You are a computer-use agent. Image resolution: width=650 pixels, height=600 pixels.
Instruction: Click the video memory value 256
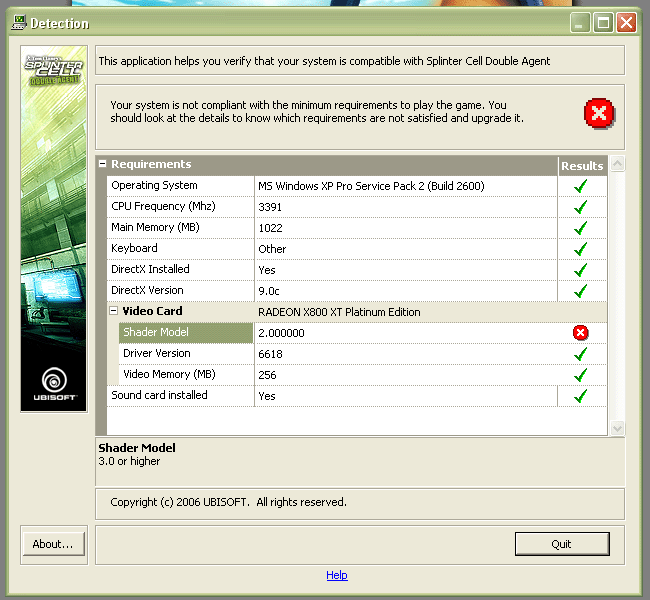pos(267,375)
